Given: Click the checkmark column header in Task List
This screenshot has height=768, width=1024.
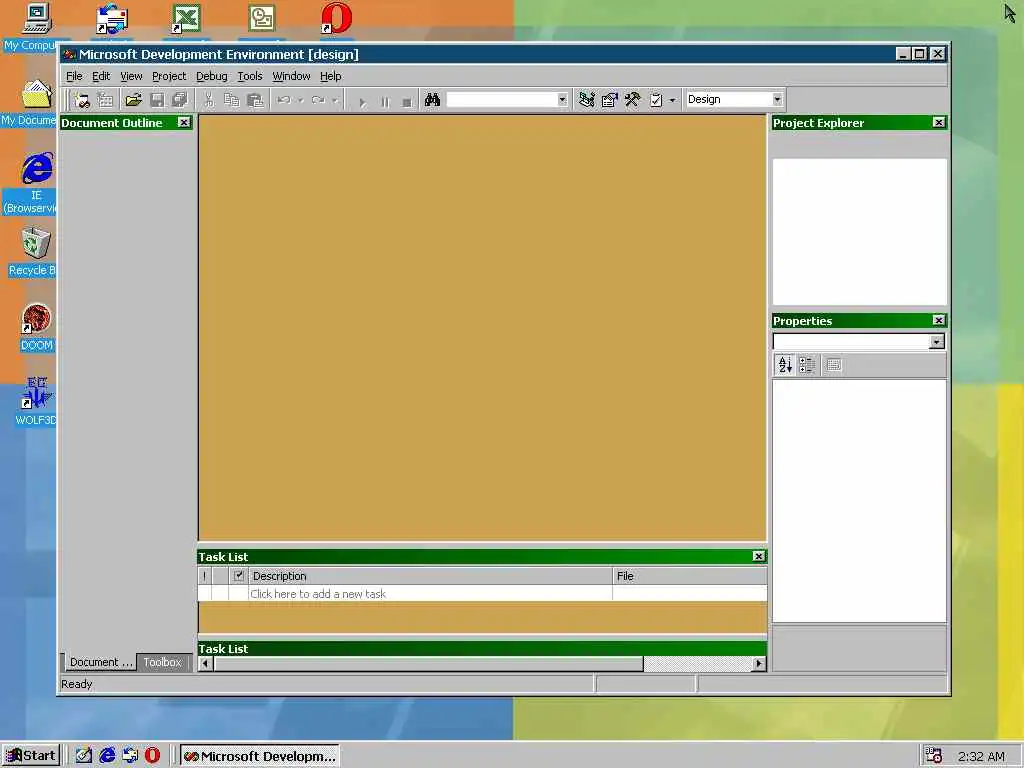Looking at the screenshot, I should 238,576.
